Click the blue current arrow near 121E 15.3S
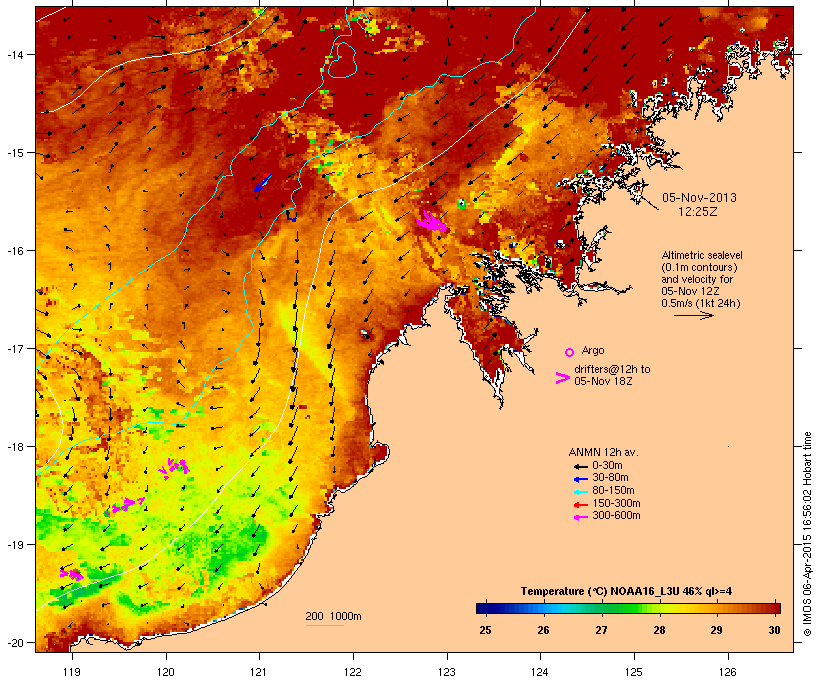 (263, 183)
